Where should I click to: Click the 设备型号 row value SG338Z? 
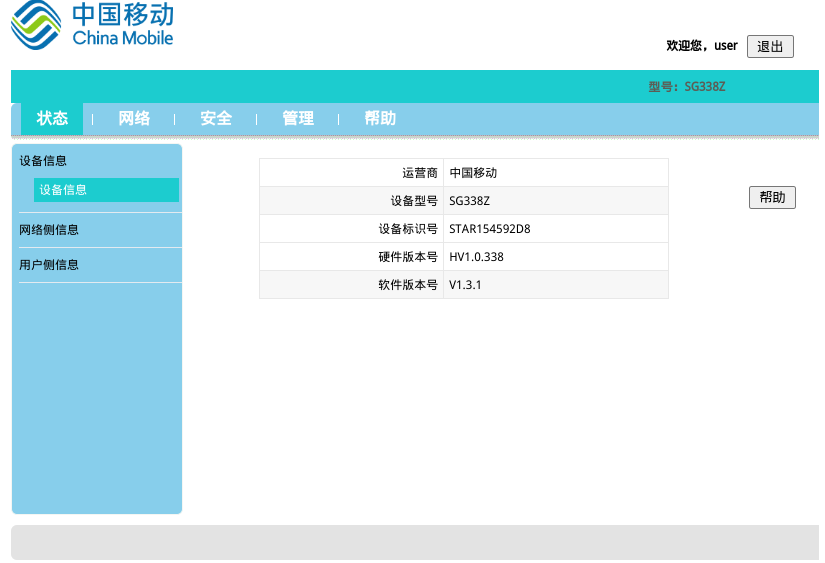[x=470, y=201]
